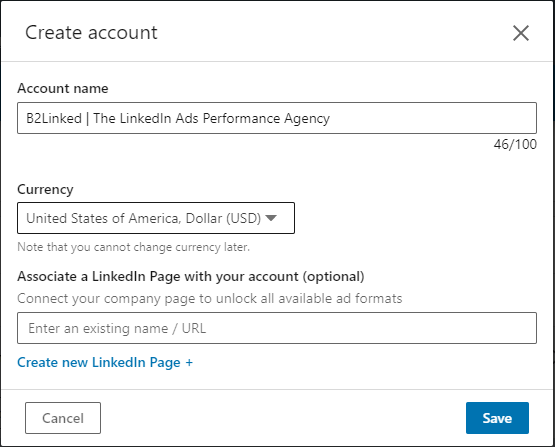Click the 'Note that you cannot change currency later' text
This screenshot has width=555, height=447.
tap(133, 247)
